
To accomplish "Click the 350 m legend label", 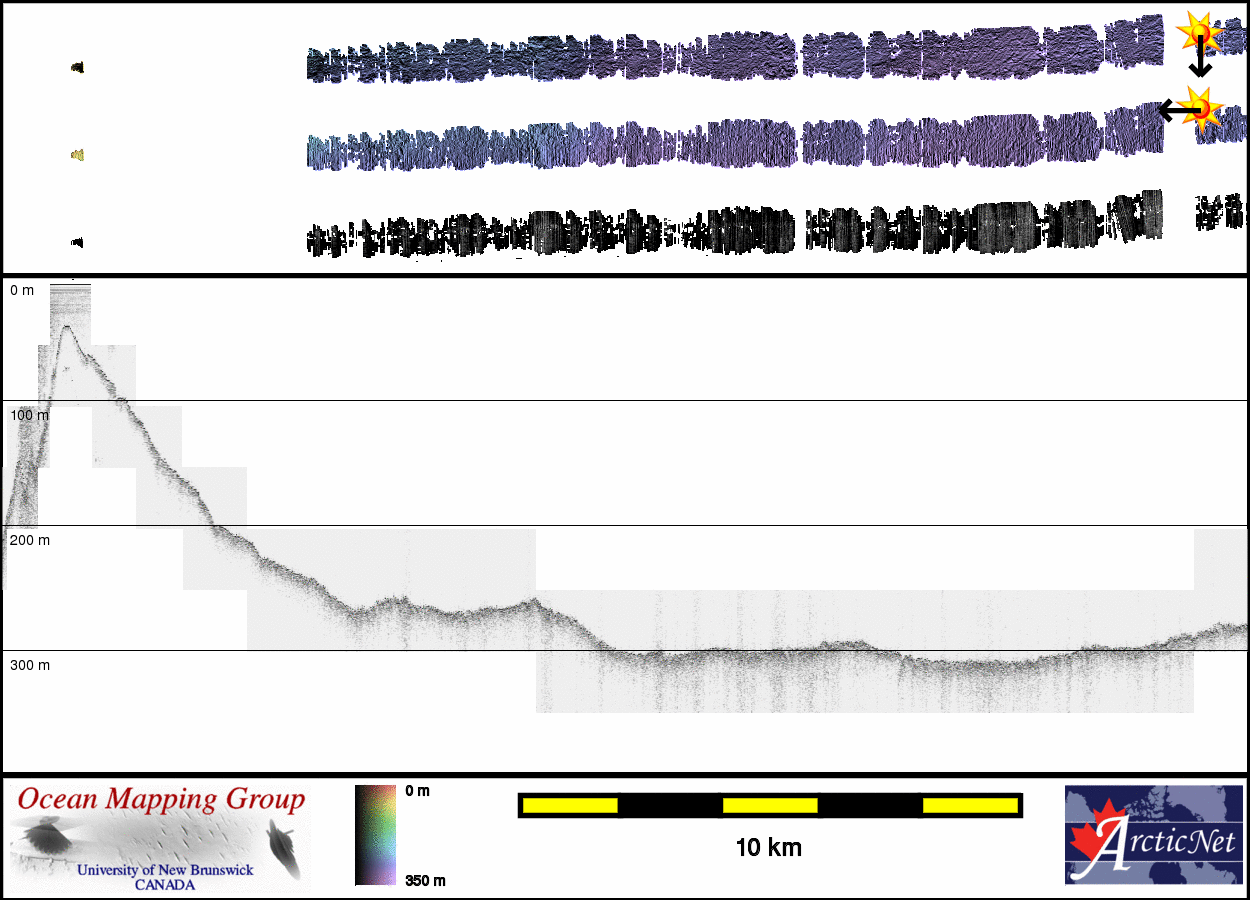I will [425, 880].
